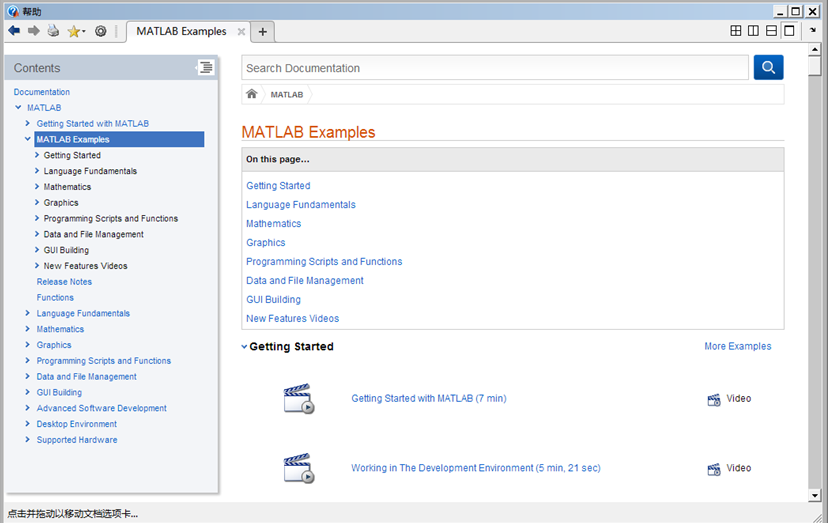Click the blue search magnifier button
Image resolution: width=831 pixels, height=523 pixels.
coord(768,68)
